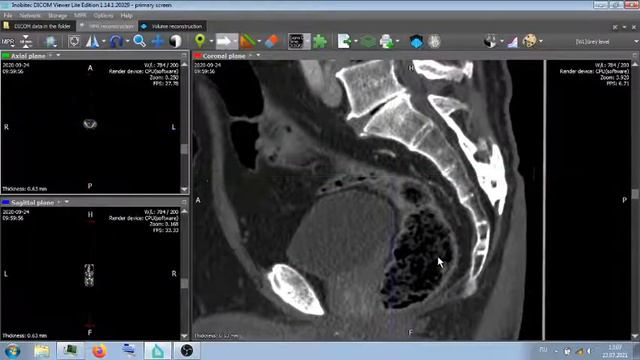Open Firefox from the taskbar

pyautogui.click(x=99, y=351)
